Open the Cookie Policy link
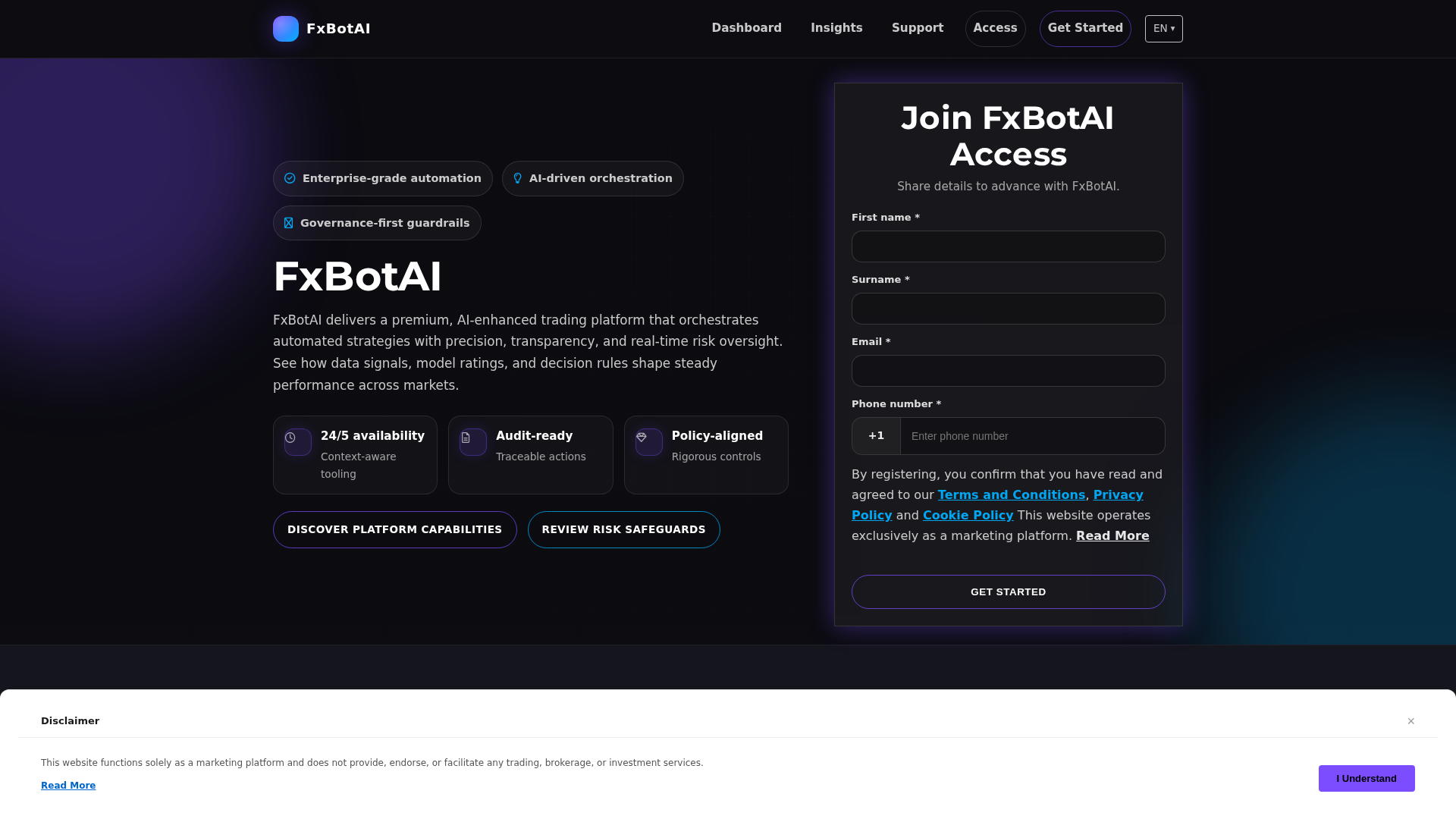This screenshot has width=1456, height=819. point(968,515)
